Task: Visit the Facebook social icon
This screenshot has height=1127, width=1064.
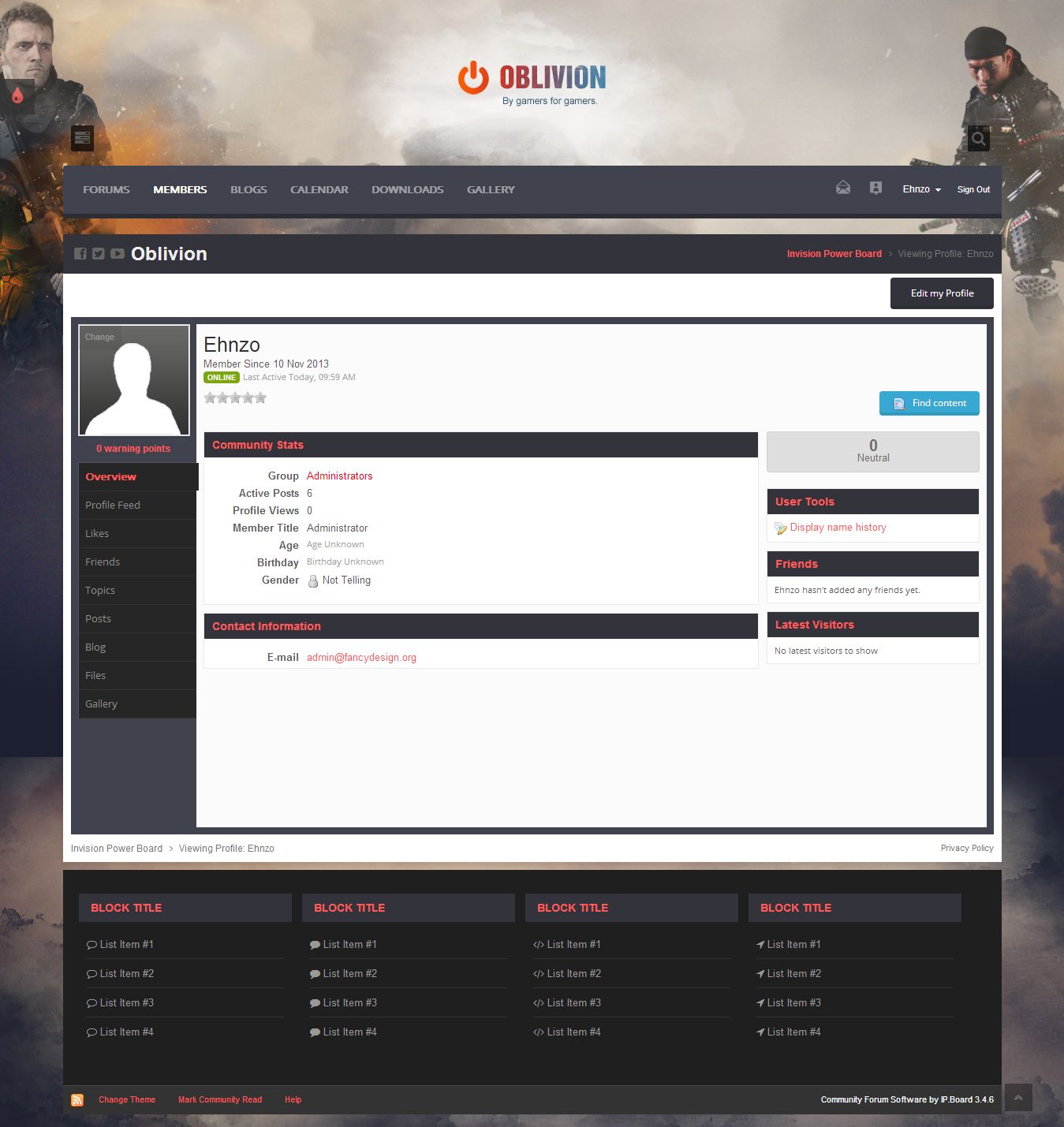Action: click(x=80, y=254)
